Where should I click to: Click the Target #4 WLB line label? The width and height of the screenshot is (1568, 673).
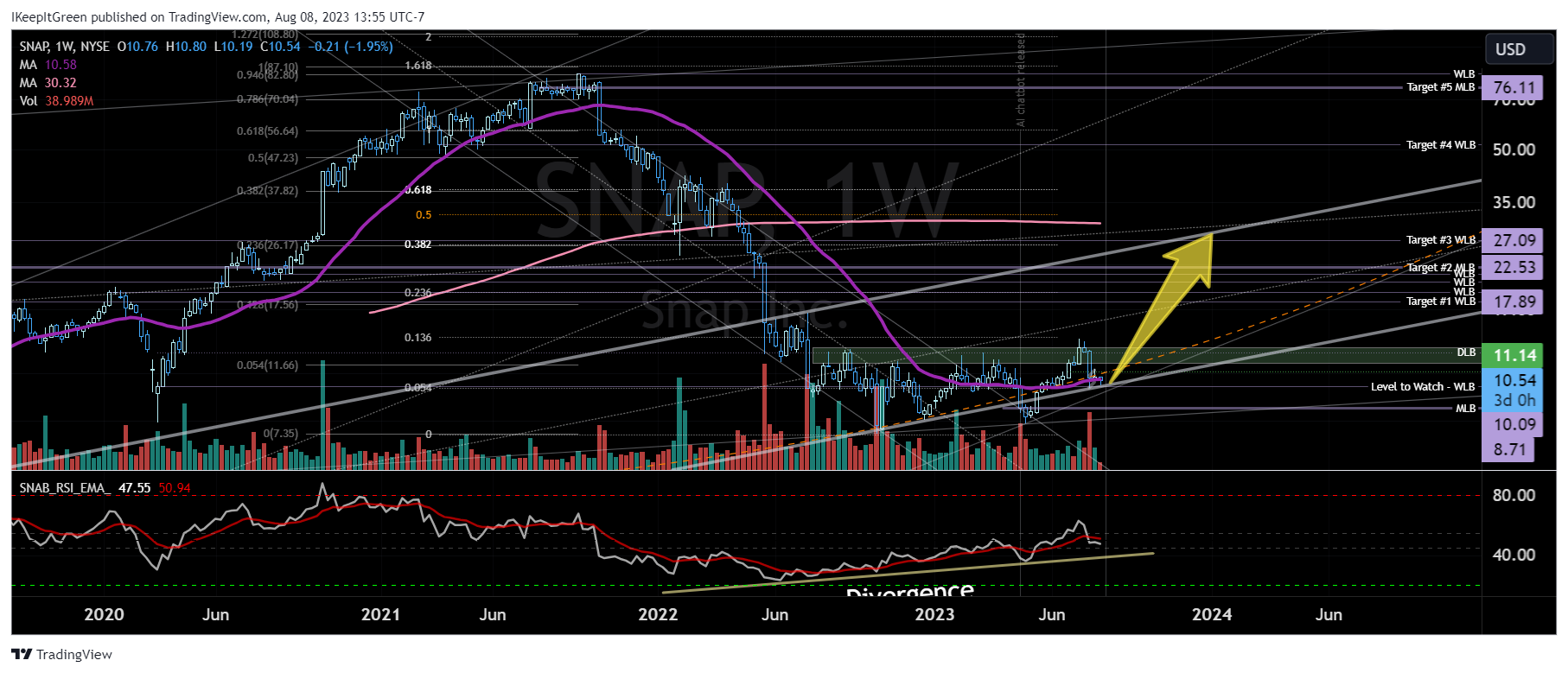(1440, 145)
